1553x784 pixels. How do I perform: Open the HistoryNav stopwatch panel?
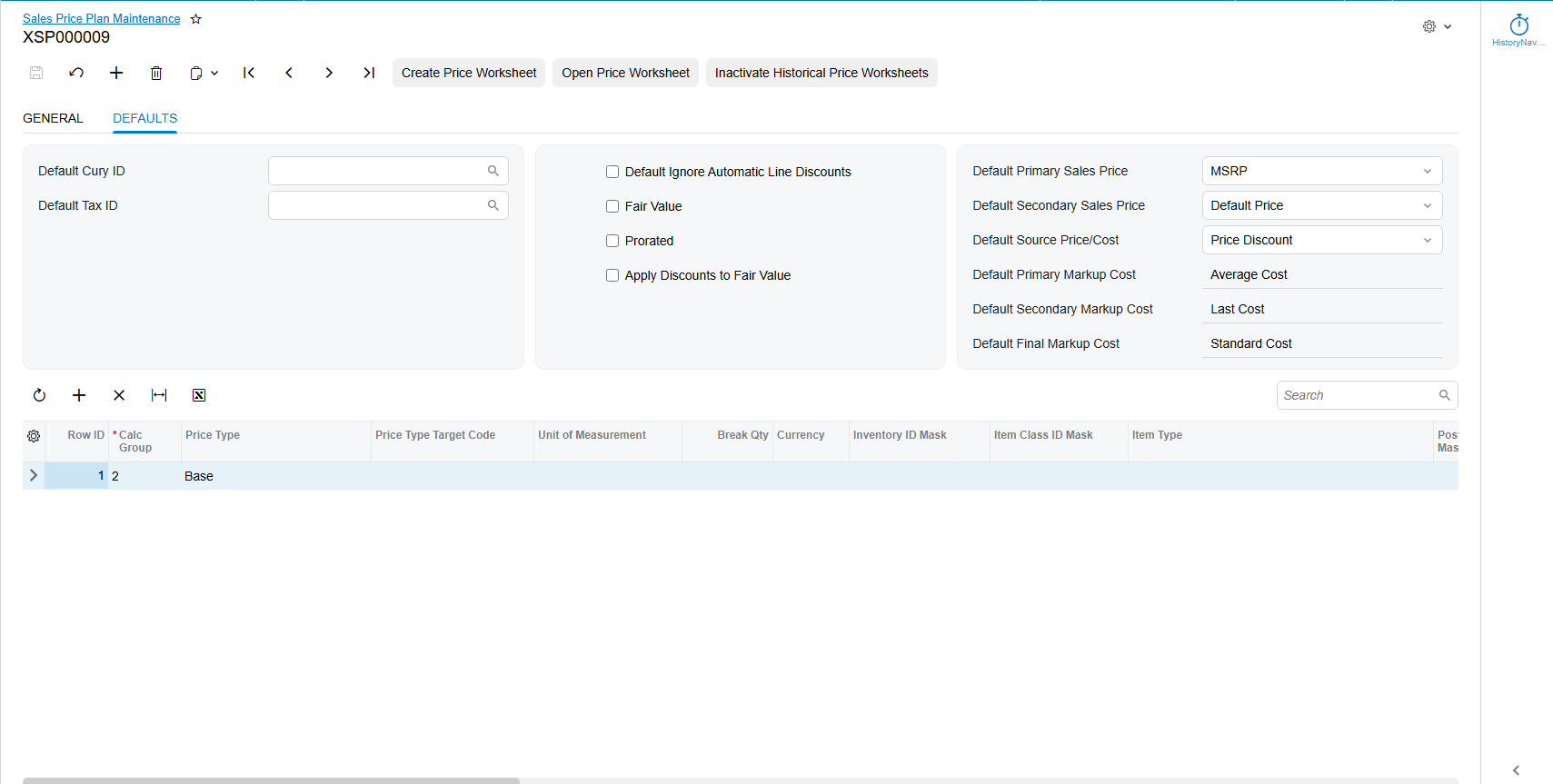pos(1518,30)
